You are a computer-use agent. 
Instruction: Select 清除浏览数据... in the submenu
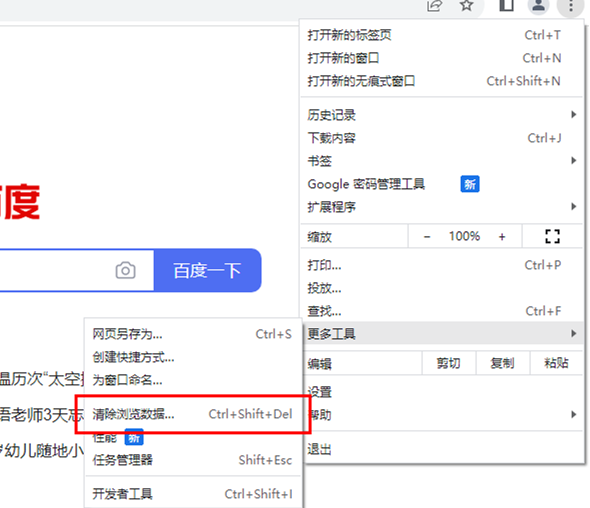193,414
